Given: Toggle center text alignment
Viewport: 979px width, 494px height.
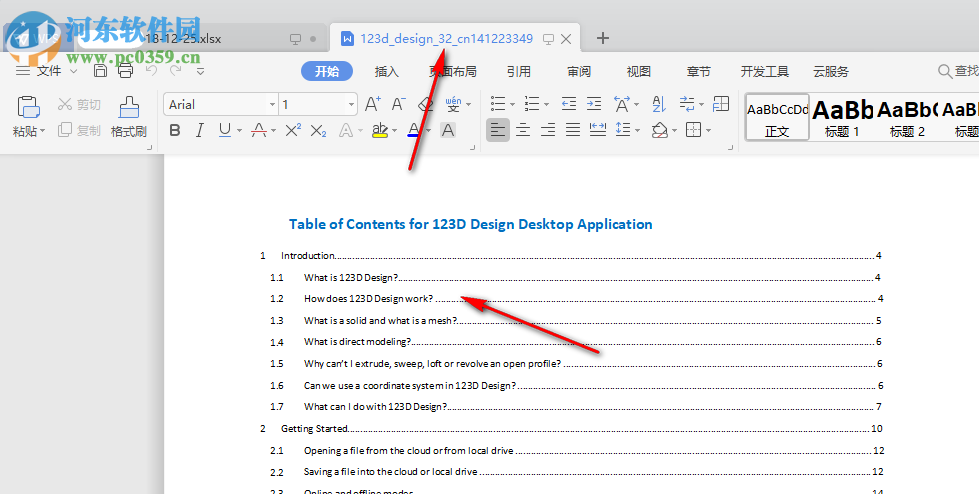Looking at the screenshot, I should point(522,130).
